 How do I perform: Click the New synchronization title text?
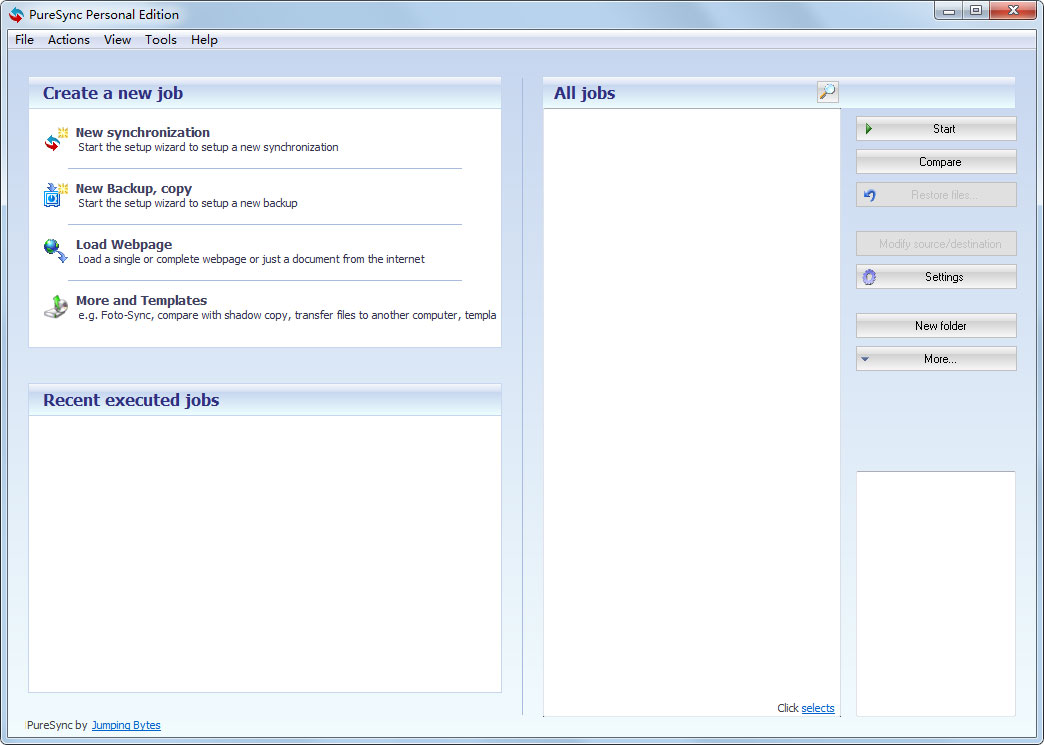click(143, 132)
